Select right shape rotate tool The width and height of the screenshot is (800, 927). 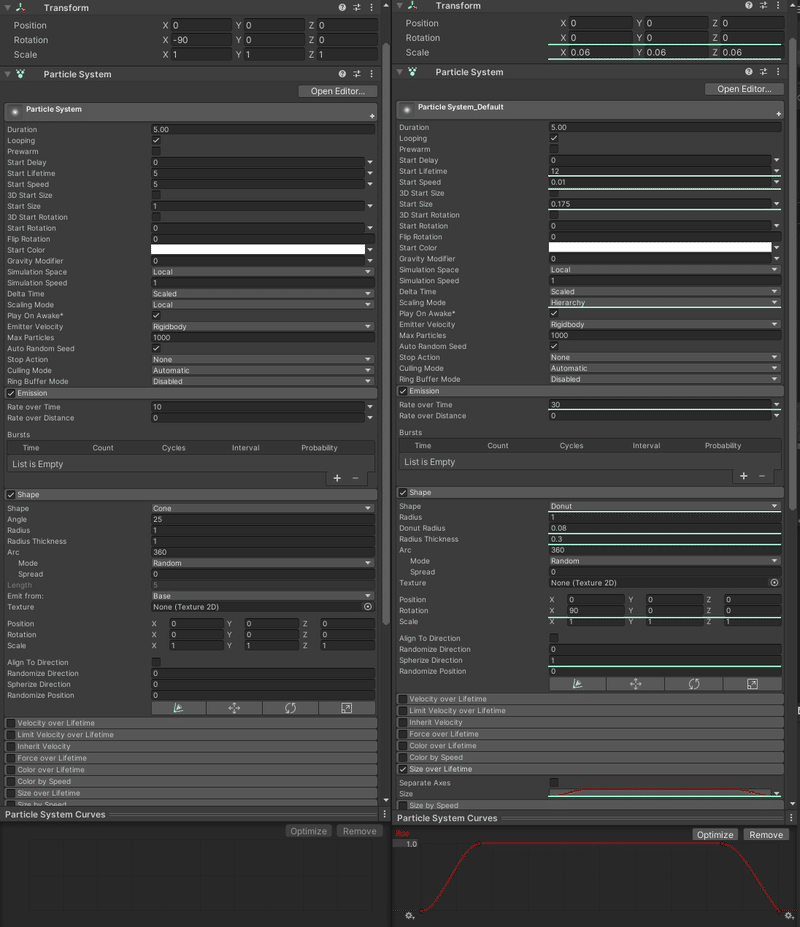[x=694, y=684]
